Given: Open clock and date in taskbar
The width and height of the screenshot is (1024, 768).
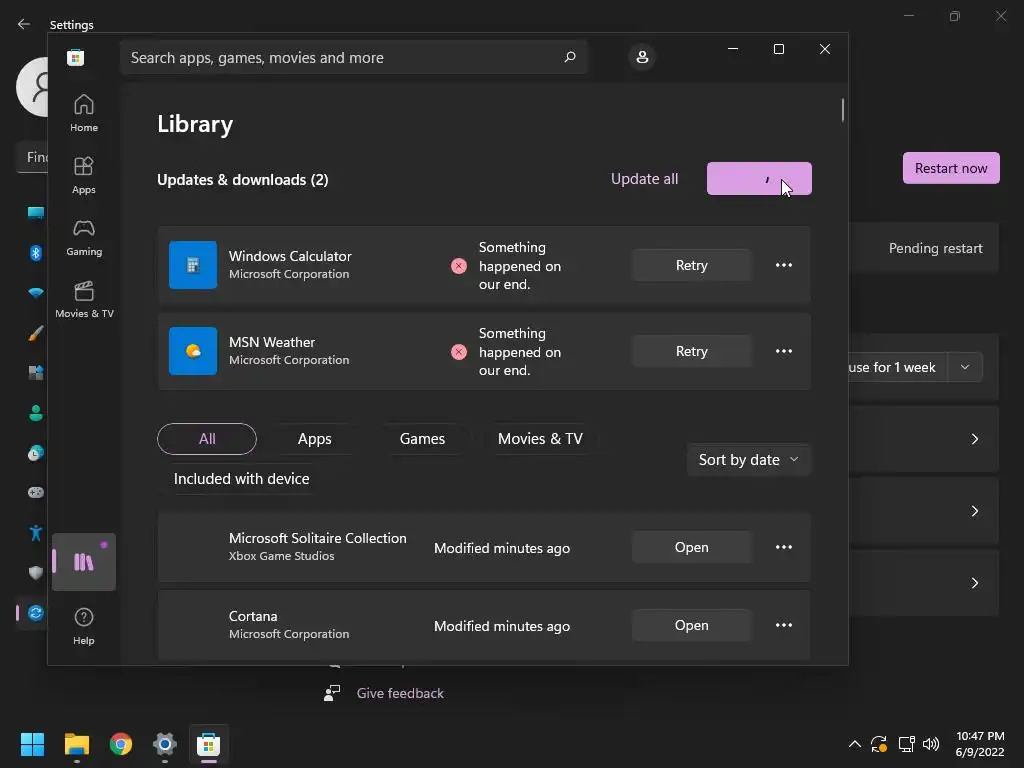Looking at the screenshot, I should 980,744.
